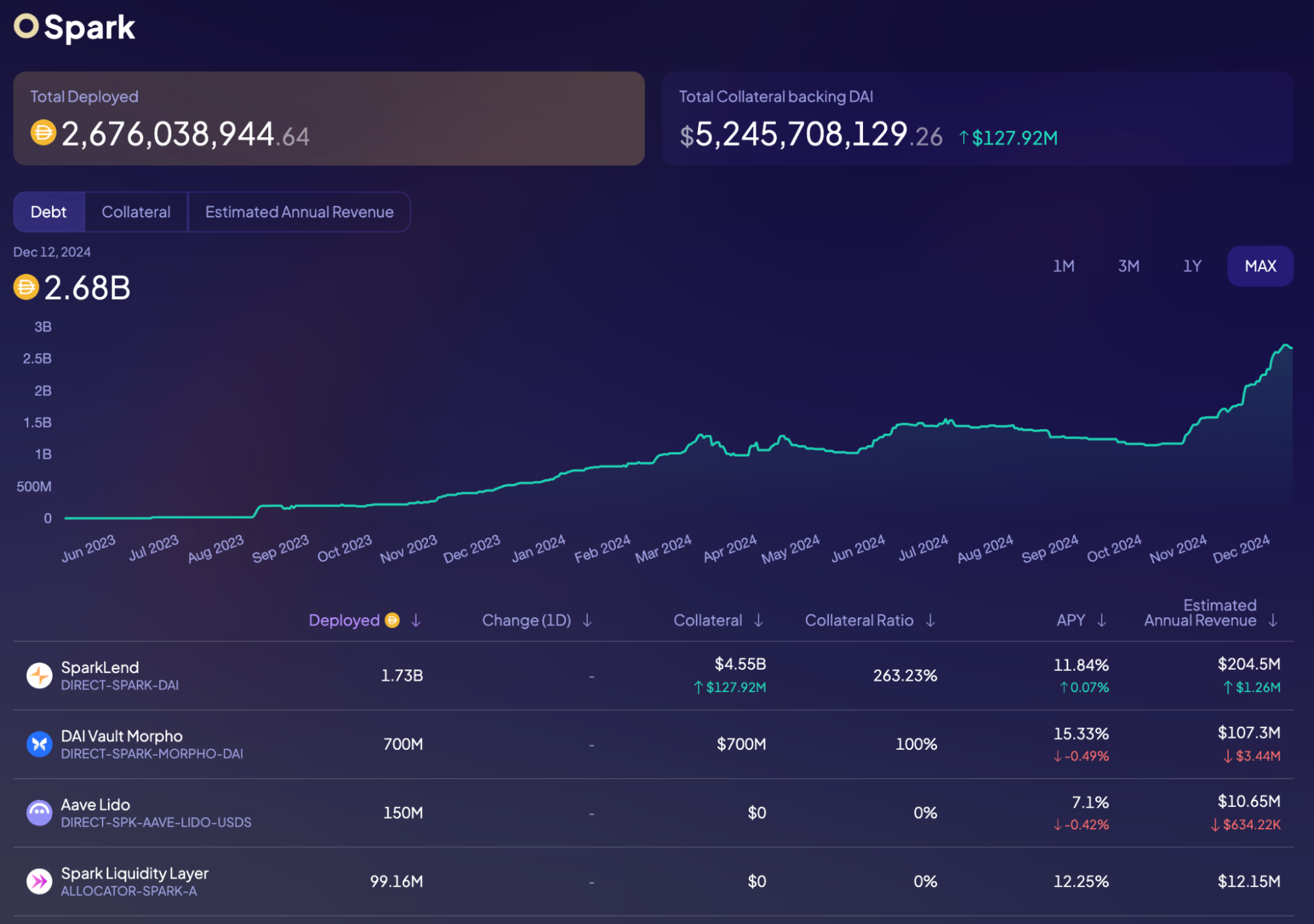Image resolution: width=1314 pixels, height=924 pixels.
Task: Click the Spark Liquidity Layer arrows icon
Action: coord(39,881)
